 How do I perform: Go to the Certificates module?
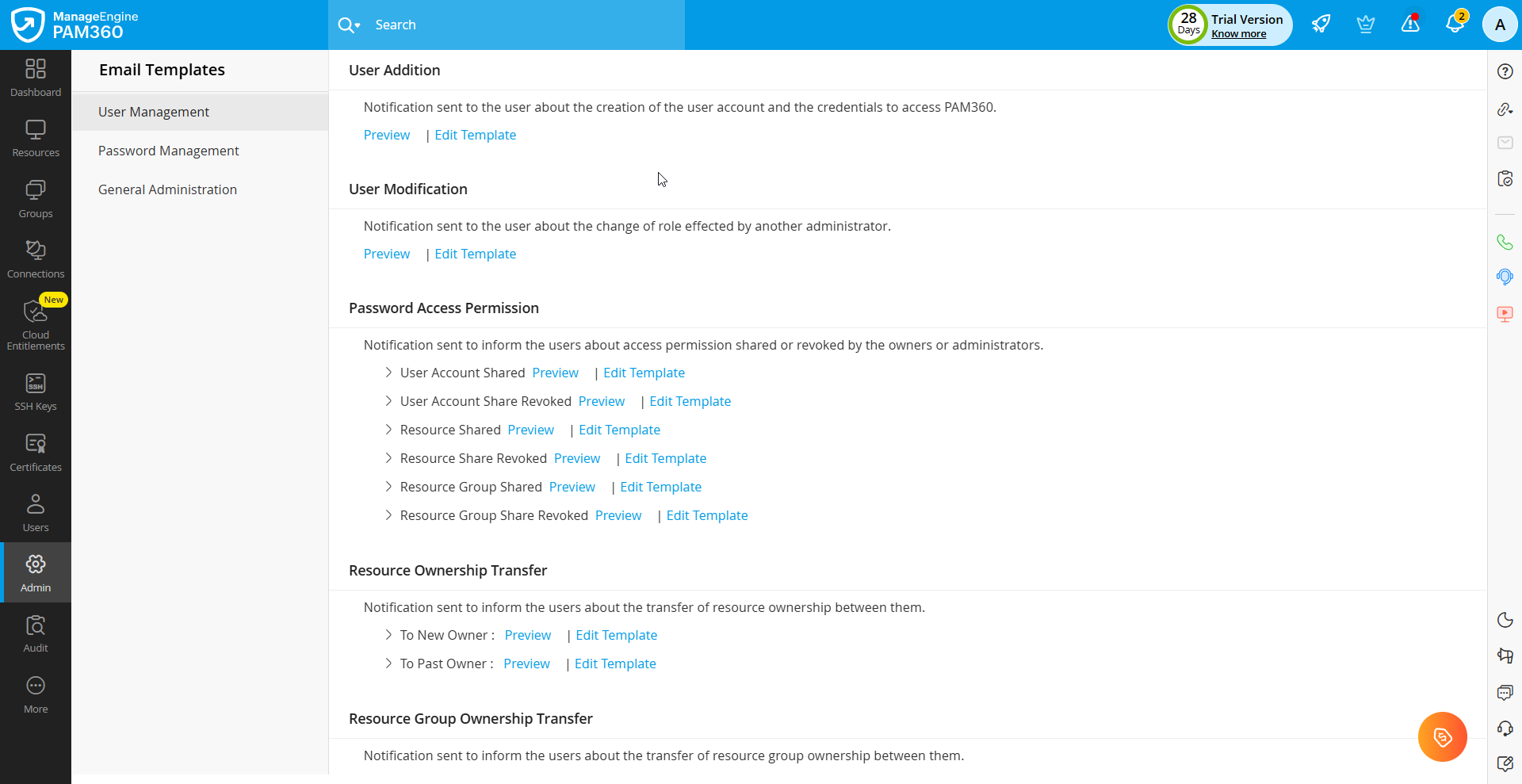[36, 453]
